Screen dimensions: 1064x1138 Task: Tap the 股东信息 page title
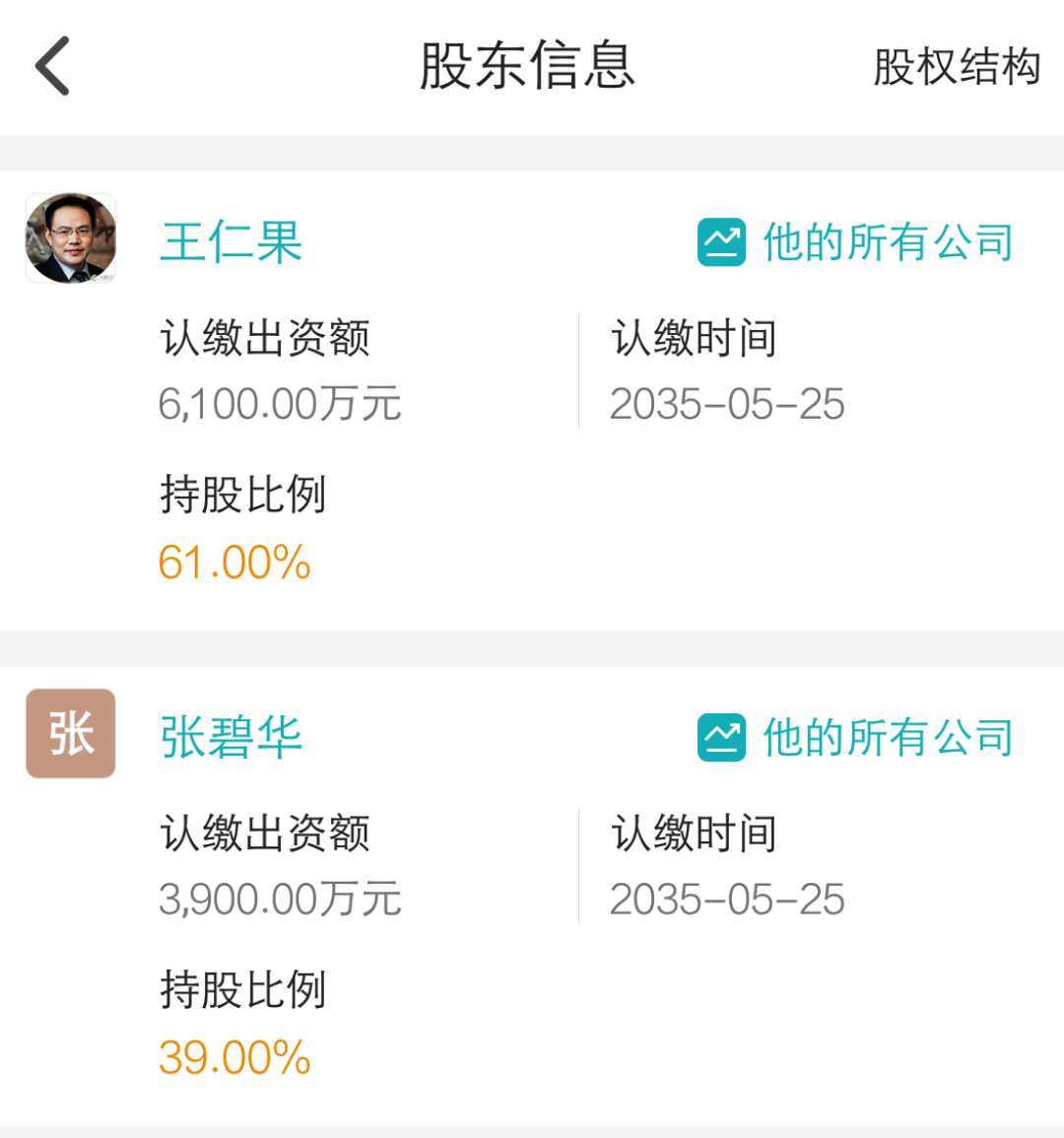[x=528, y=66]
